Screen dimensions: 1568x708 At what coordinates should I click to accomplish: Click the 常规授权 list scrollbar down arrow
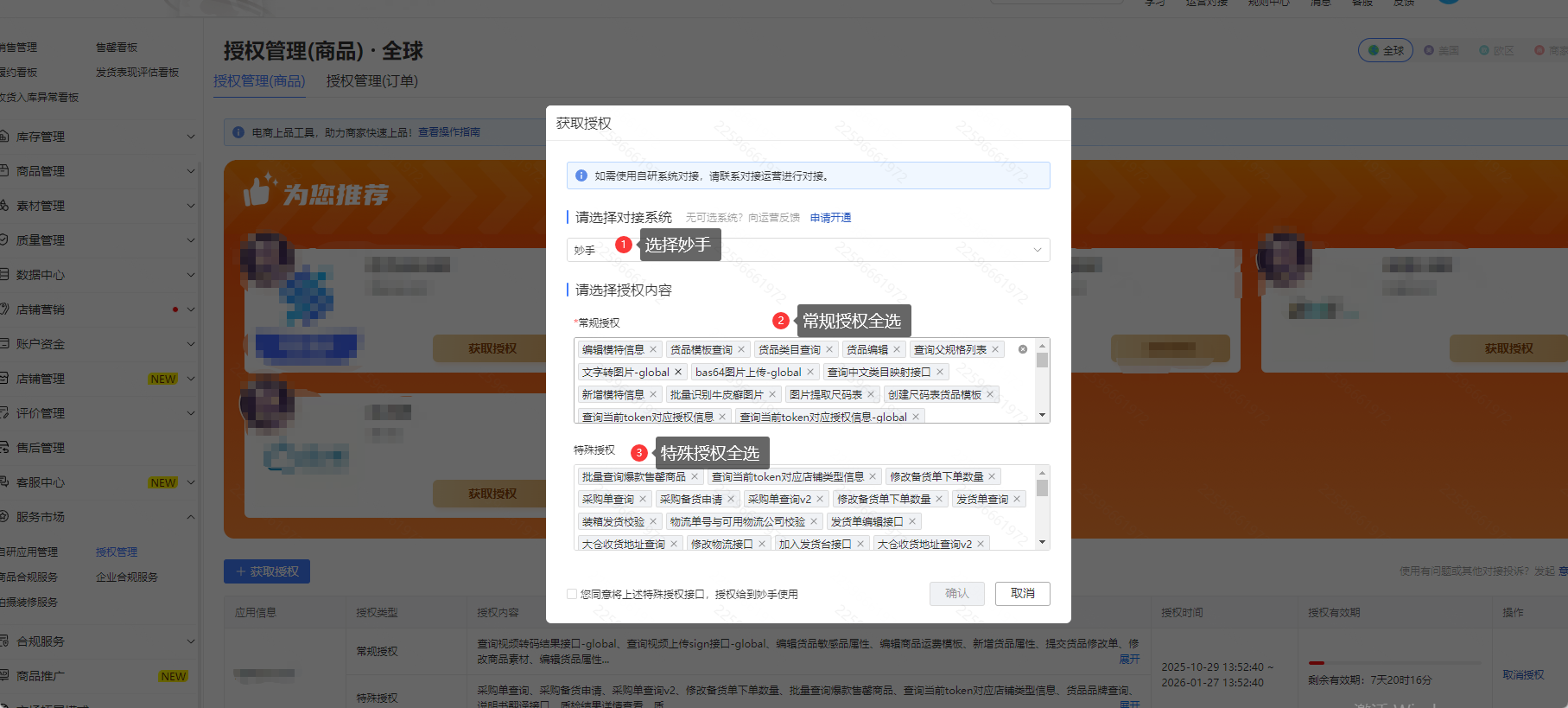(1043, 416)
